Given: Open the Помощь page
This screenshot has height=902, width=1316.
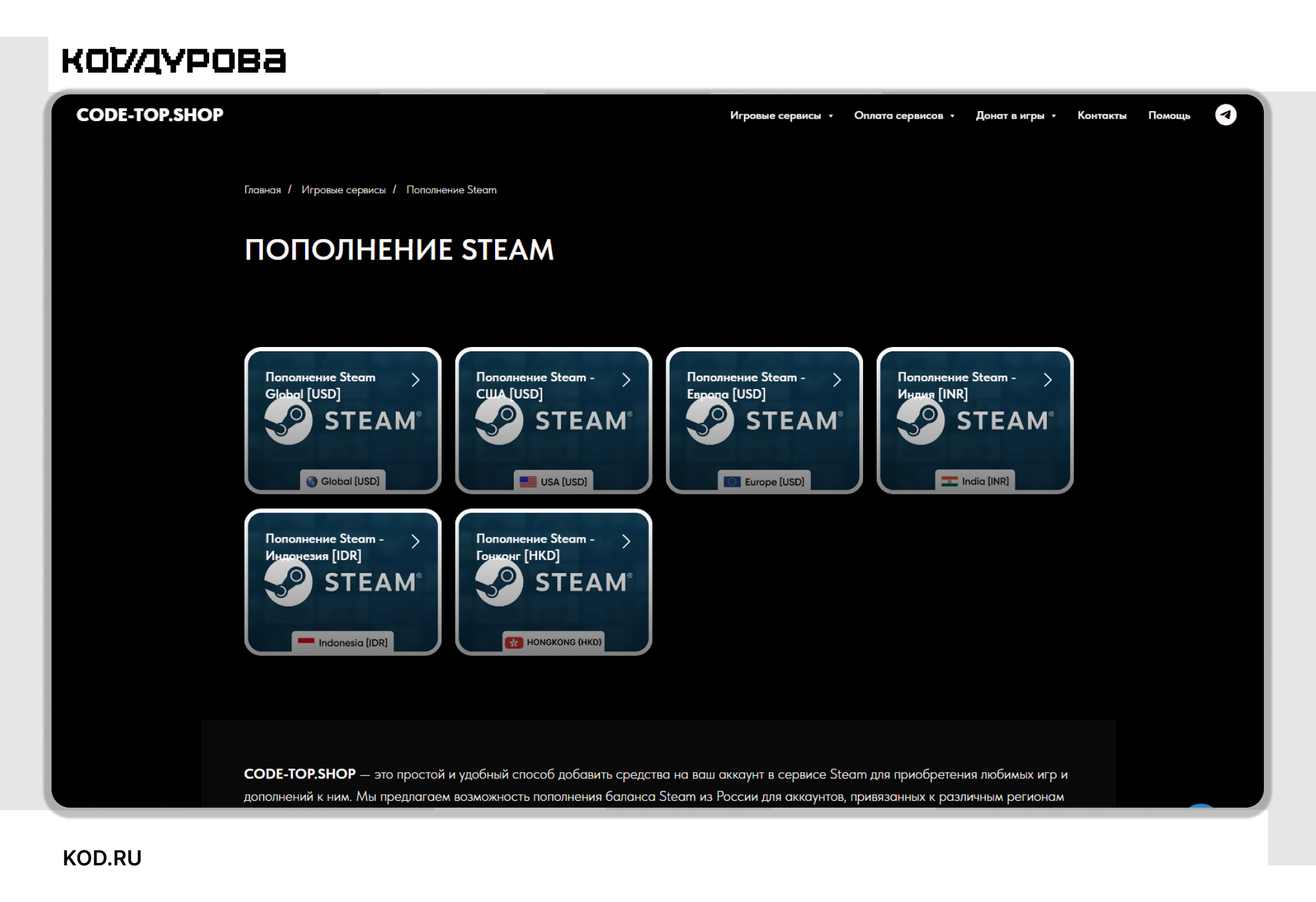Looking at the screenshot, I should (x=1169, y=115).
